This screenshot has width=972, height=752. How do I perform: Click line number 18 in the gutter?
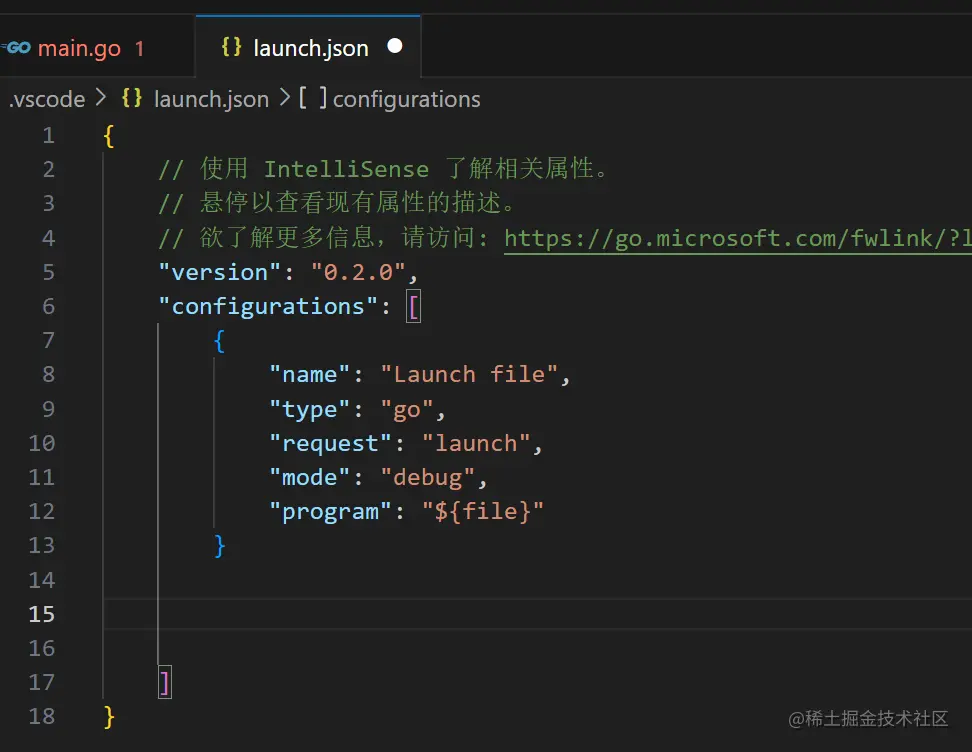point(42,717)
